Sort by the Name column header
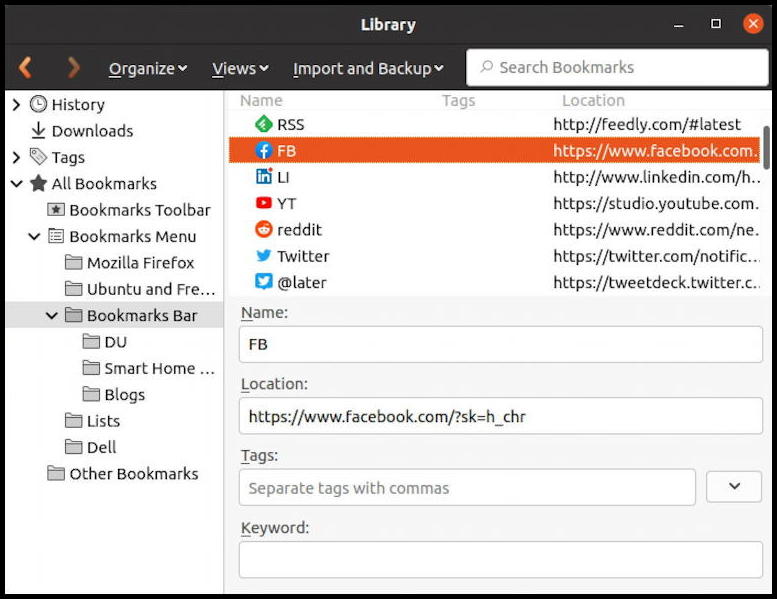The image size is (777, 599). click(261, 101)
